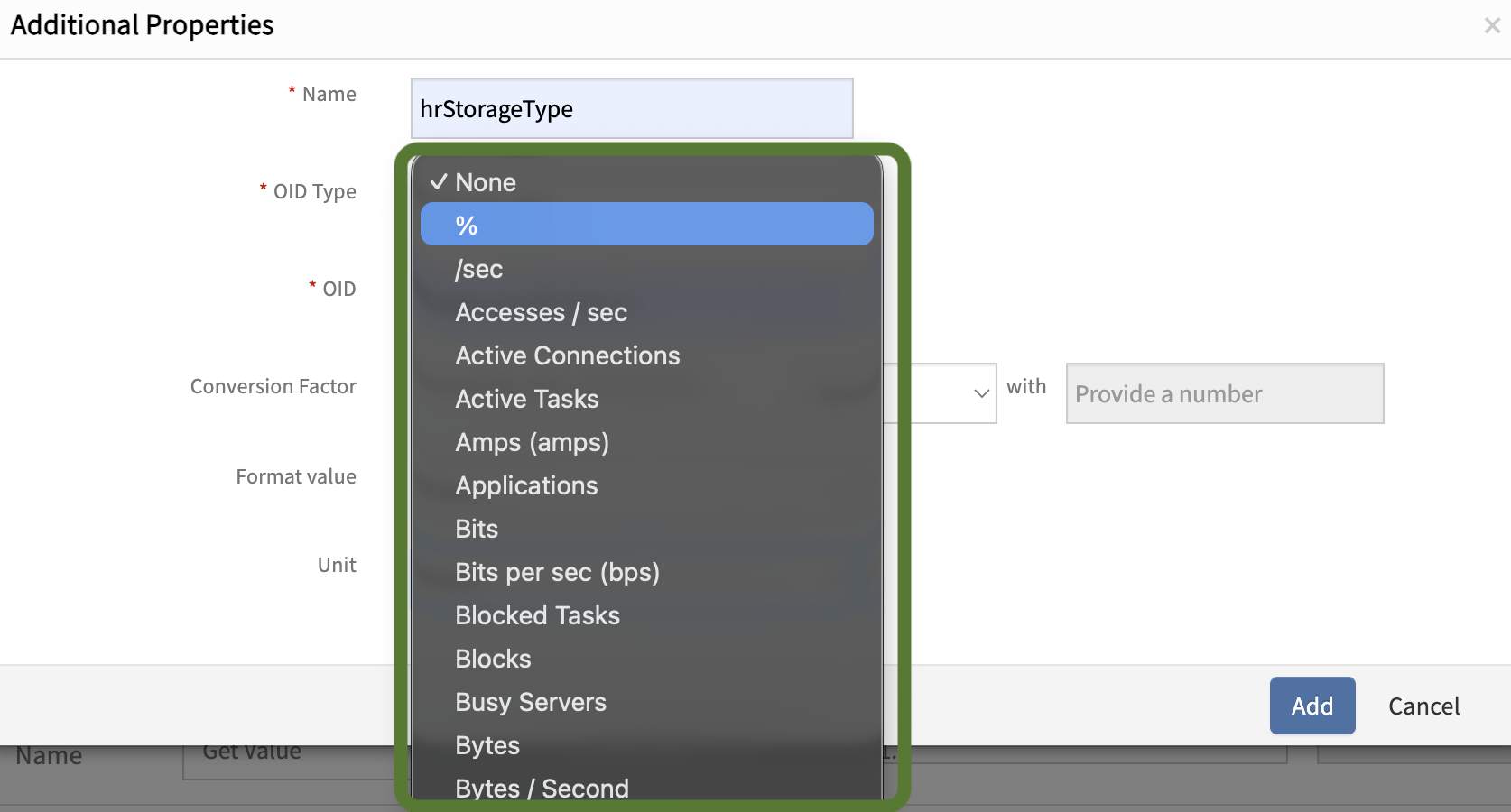This screenshot has height=812, width=1511.
Task: Click the Provide a number field
Action: pos(1224,394)
